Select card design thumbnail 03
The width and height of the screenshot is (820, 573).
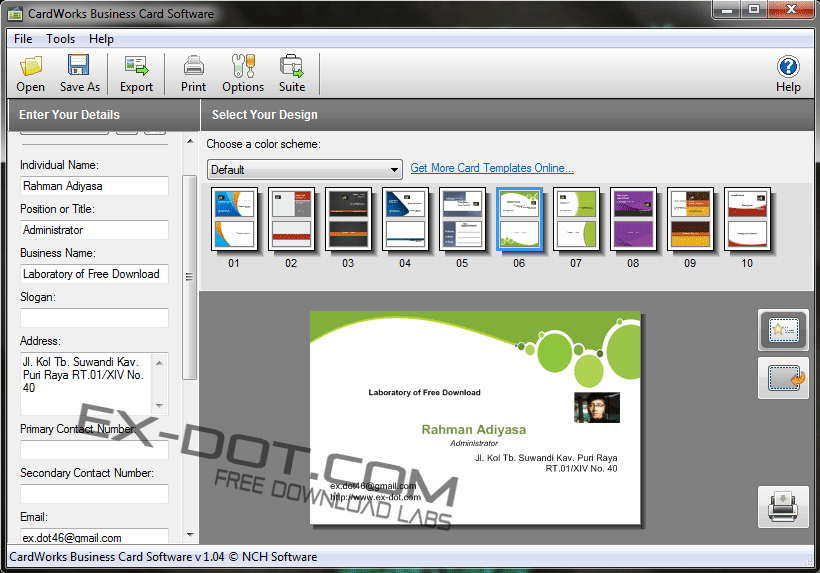(x=348, y=219)
